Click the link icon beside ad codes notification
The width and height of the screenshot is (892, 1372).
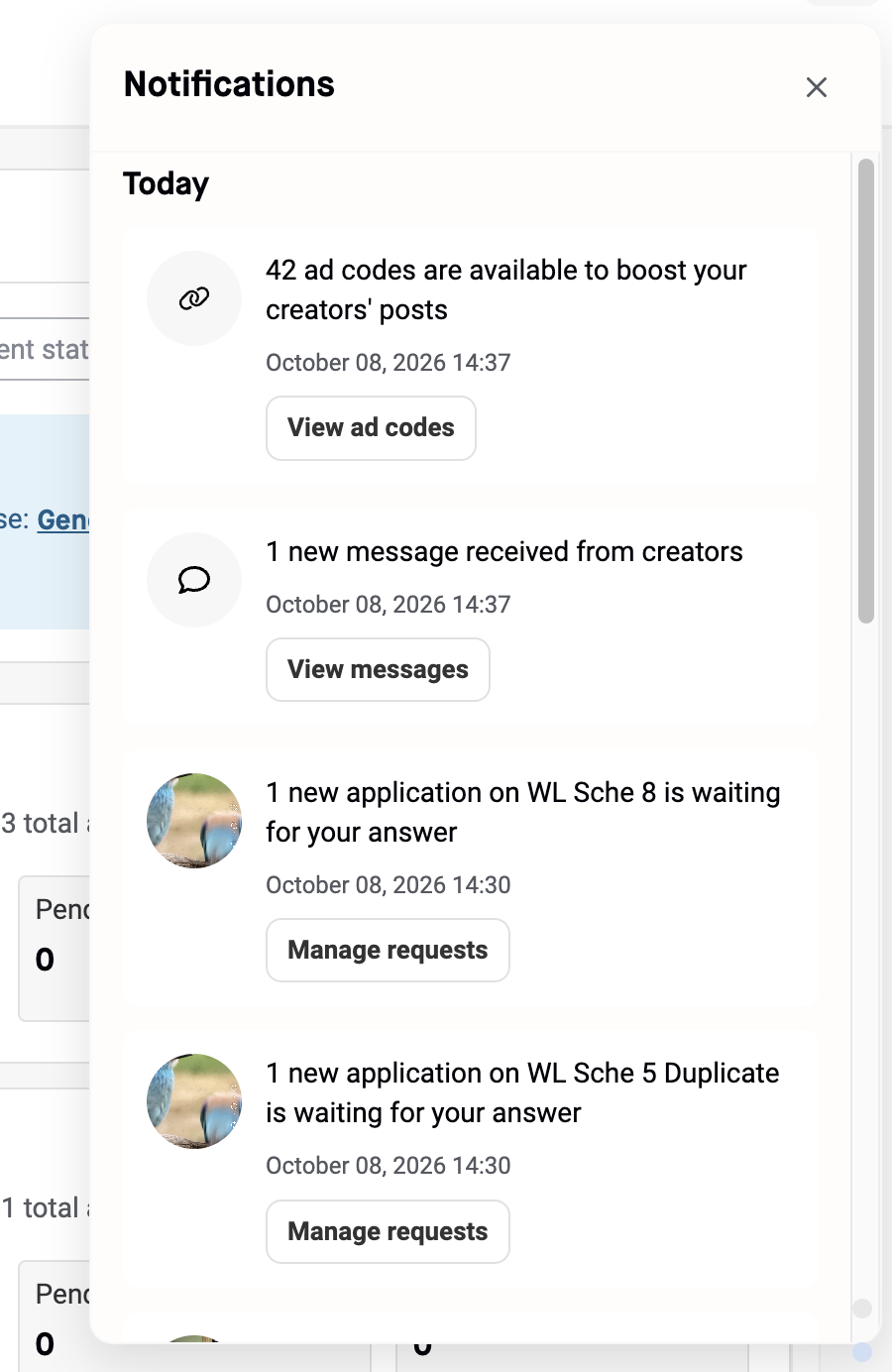tap(194, 298)
